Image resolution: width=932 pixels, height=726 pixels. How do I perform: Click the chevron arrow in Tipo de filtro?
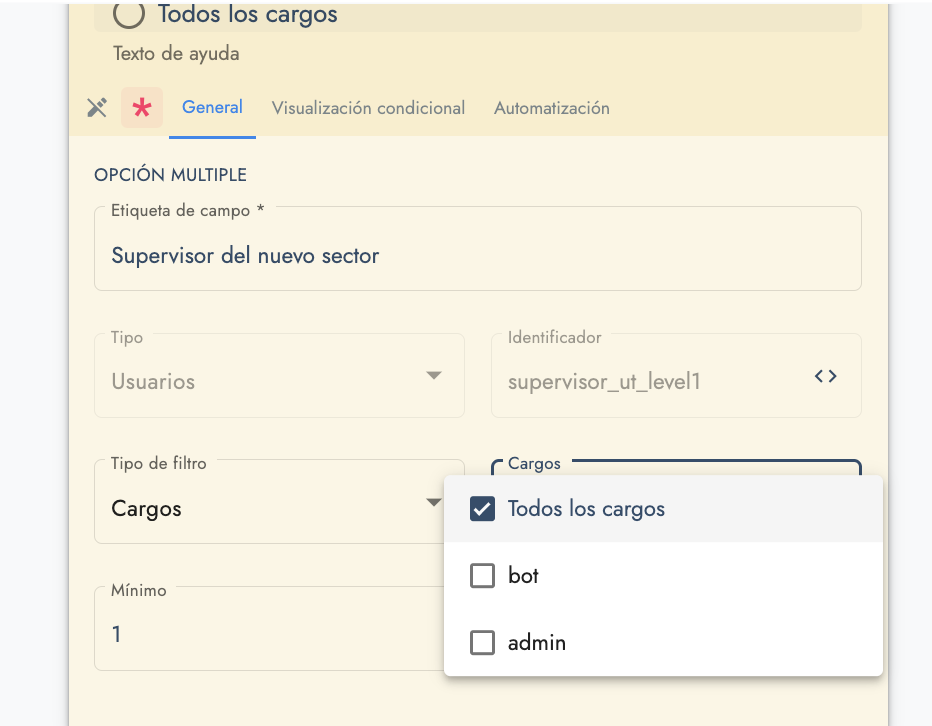[x=434, y=501]
